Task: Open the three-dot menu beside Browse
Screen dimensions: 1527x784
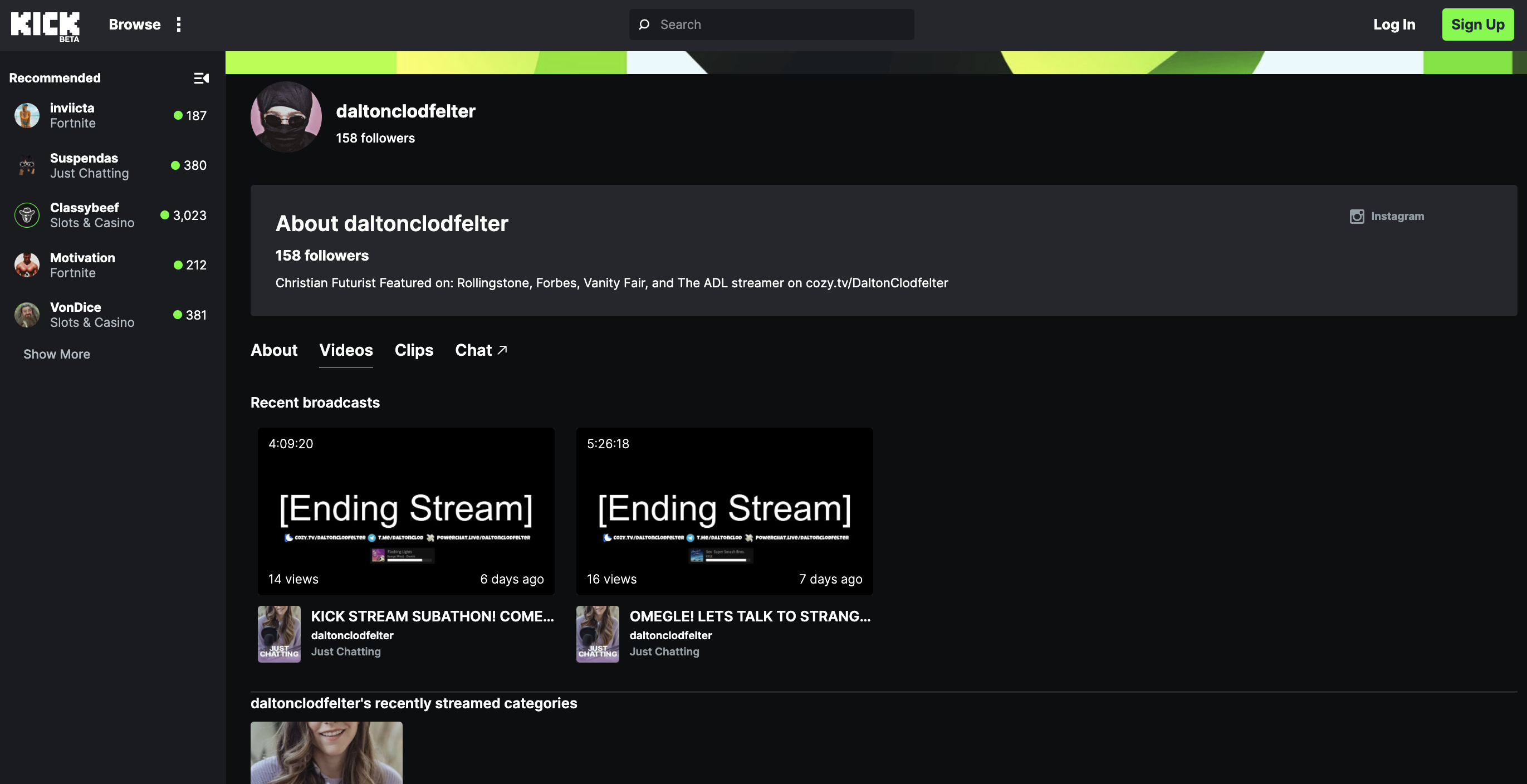Action: coord(178,25)
